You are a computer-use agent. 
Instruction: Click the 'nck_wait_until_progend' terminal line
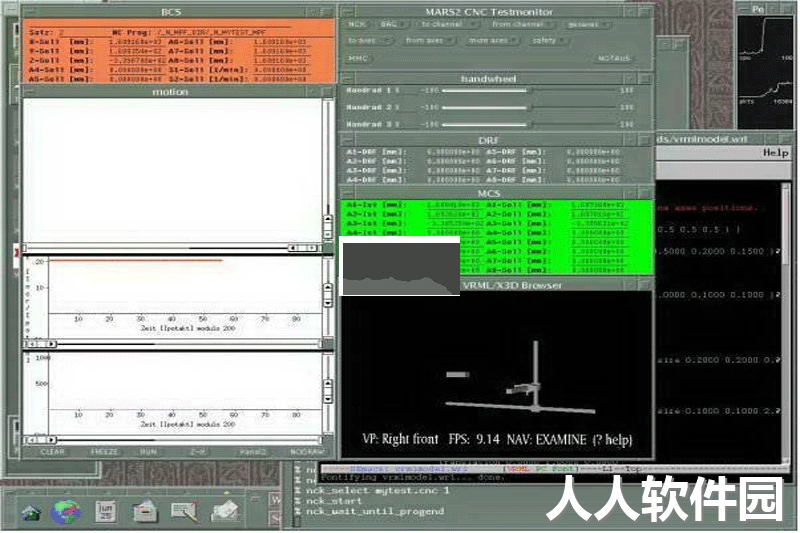(375, 511)
